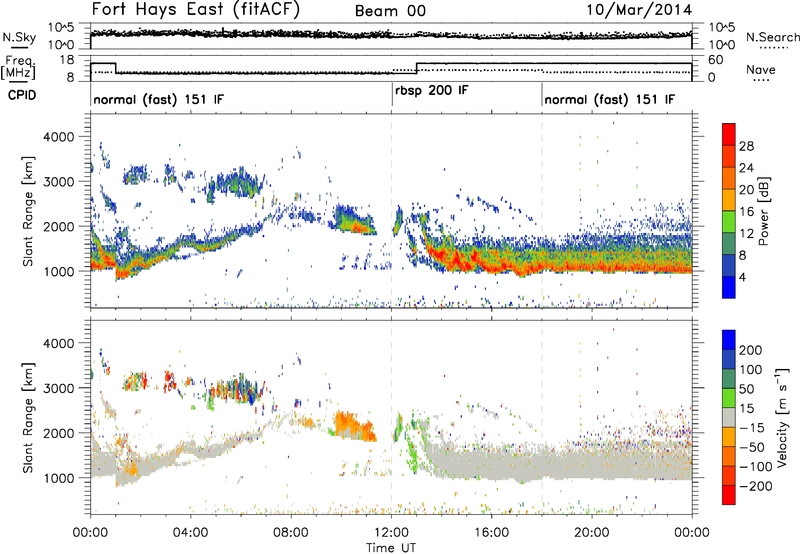The height and width of the screenshot is (554, 800).
Task: Click the dotted line sample under Nave
Action: [x=761, y=80]
